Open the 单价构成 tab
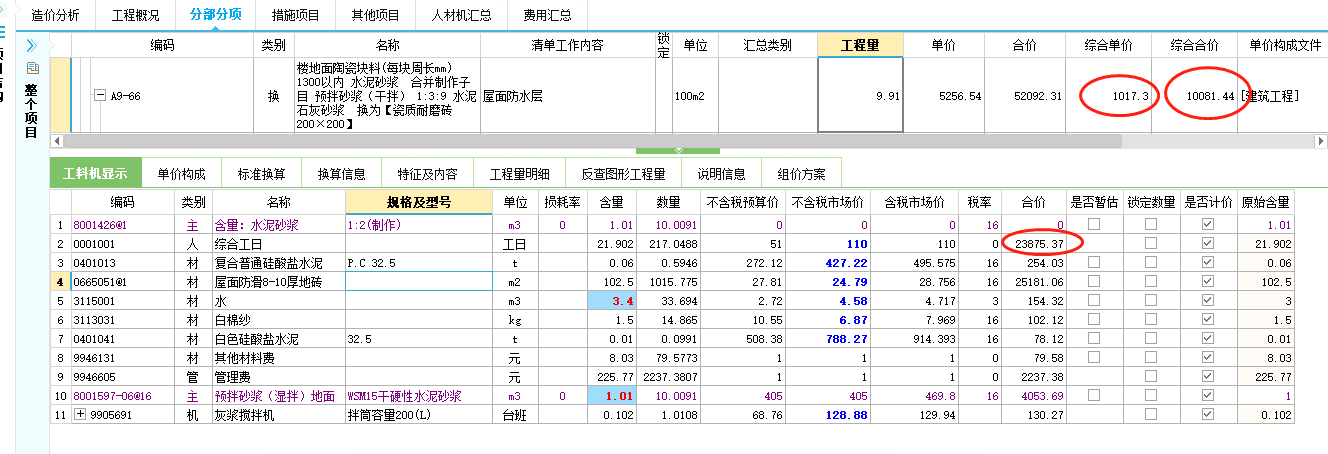Screen dimensions: 1328x454 [181, 173]
